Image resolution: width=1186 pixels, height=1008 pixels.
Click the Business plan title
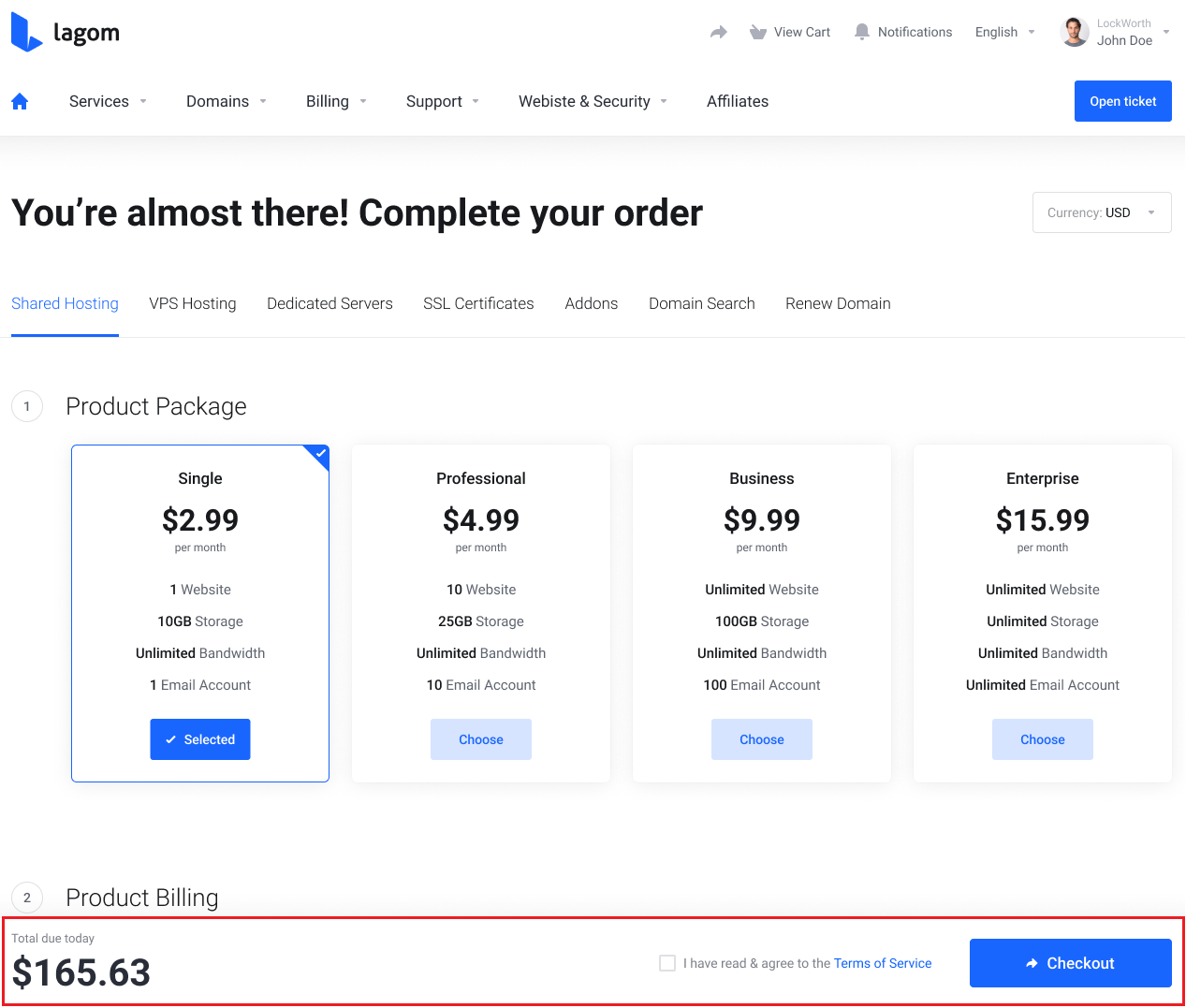coord(762,478)
